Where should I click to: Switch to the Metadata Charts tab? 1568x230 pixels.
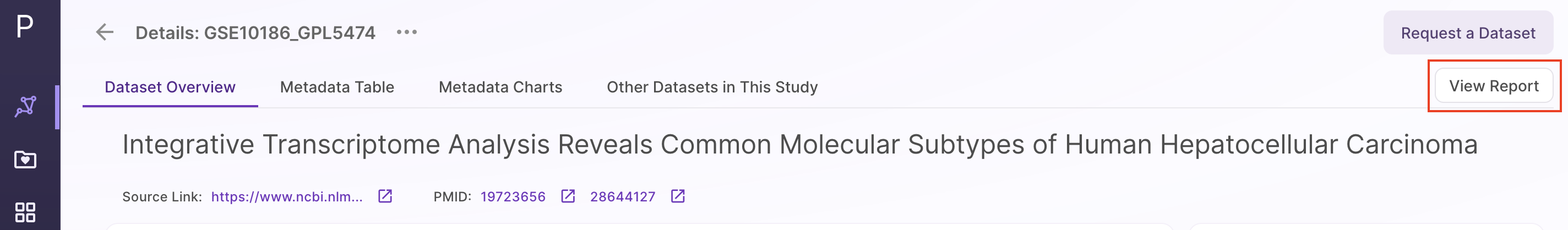500,87
